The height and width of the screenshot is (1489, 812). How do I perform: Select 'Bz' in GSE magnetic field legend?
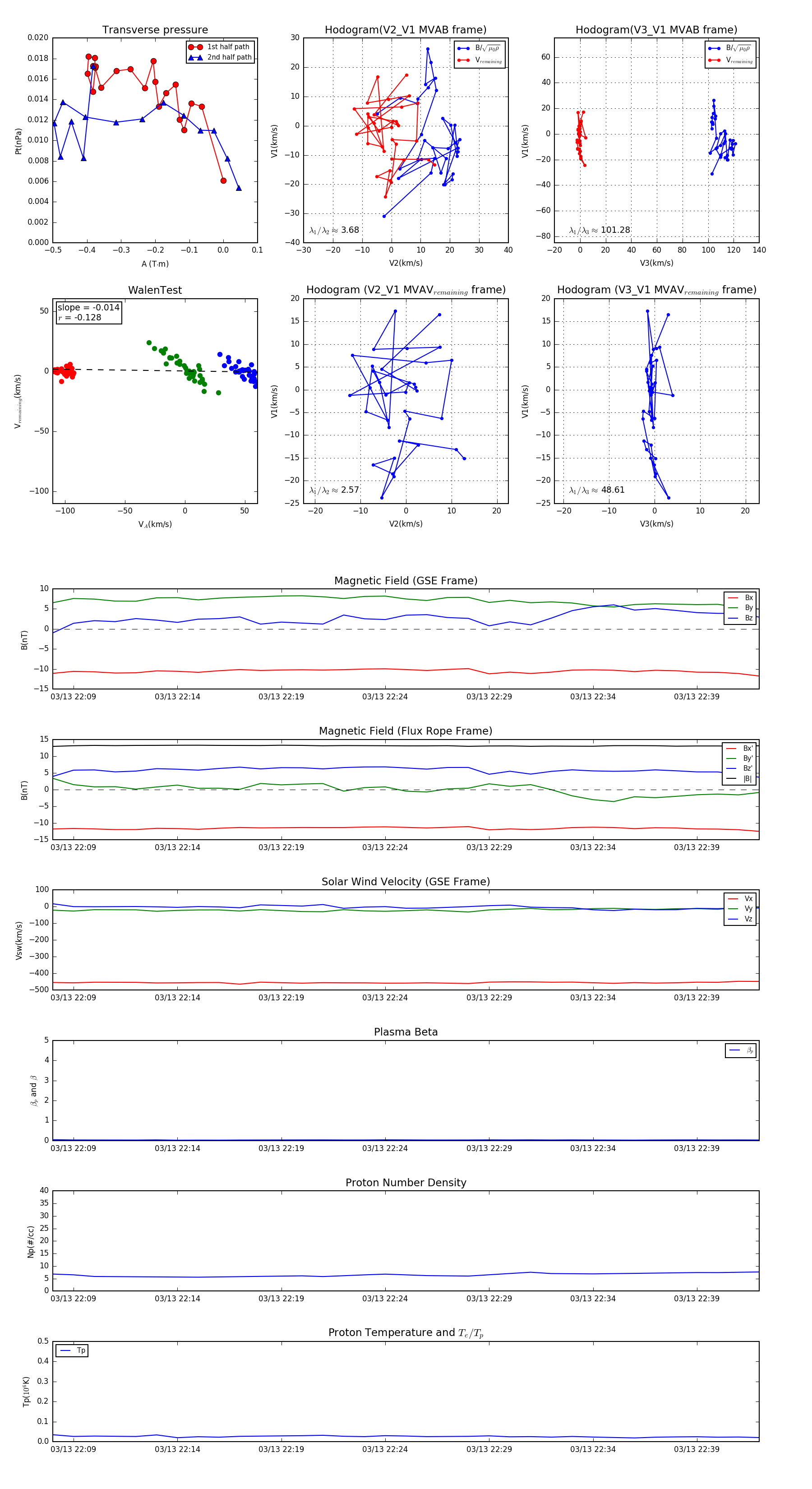740,618
